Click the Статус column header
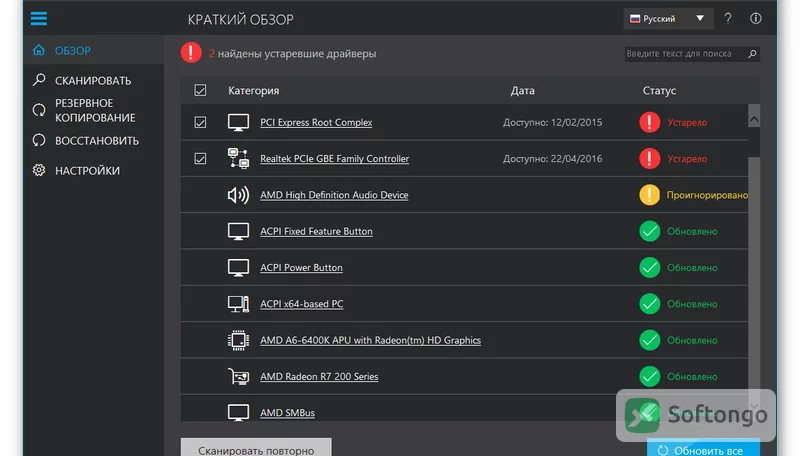Image resolution: width=800 pixels, height=456 pixels. [659, 91]
